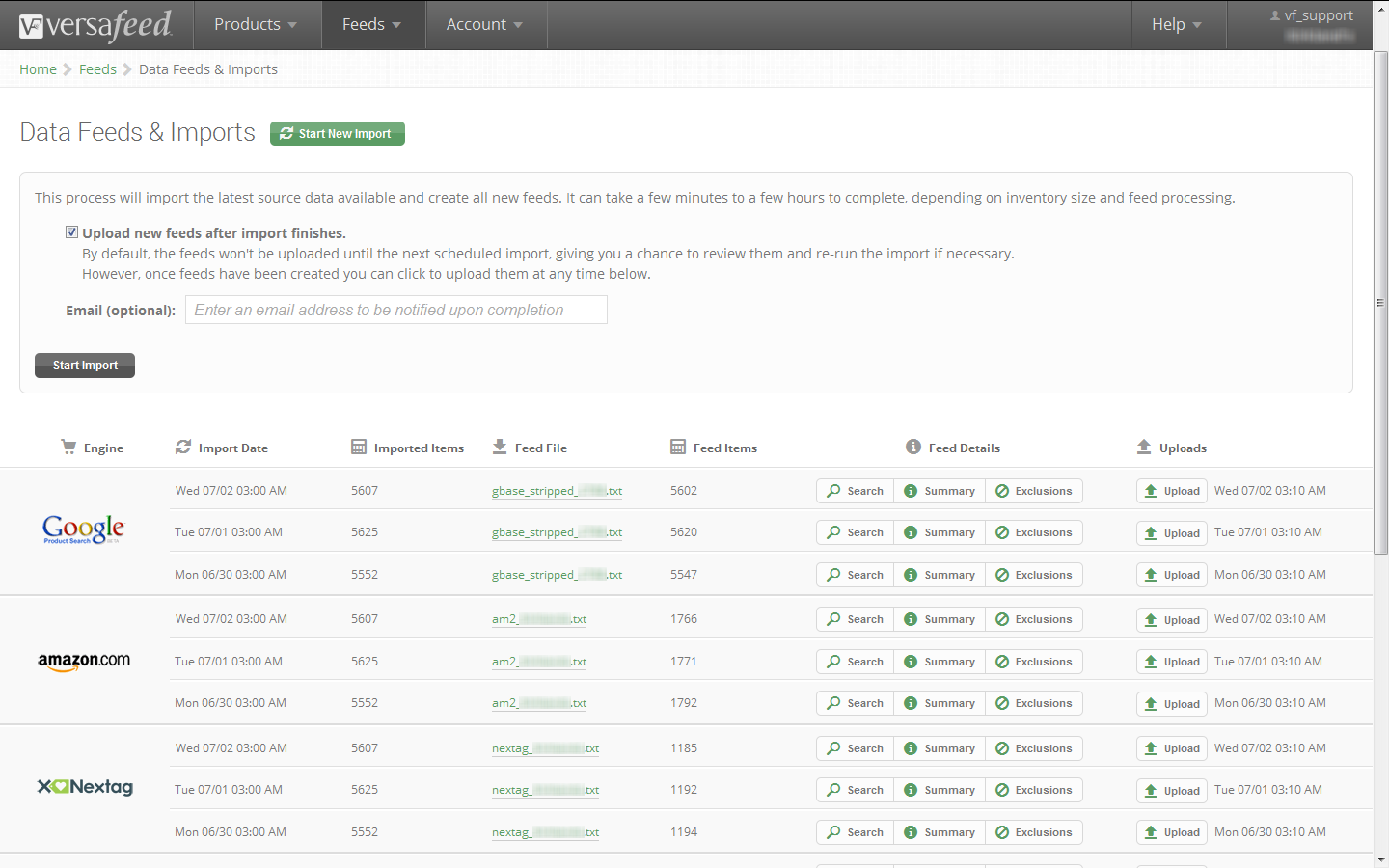Screen dimensions: 1389x868
Task: Click the Feed File download icon
Action: coord(500,447)
